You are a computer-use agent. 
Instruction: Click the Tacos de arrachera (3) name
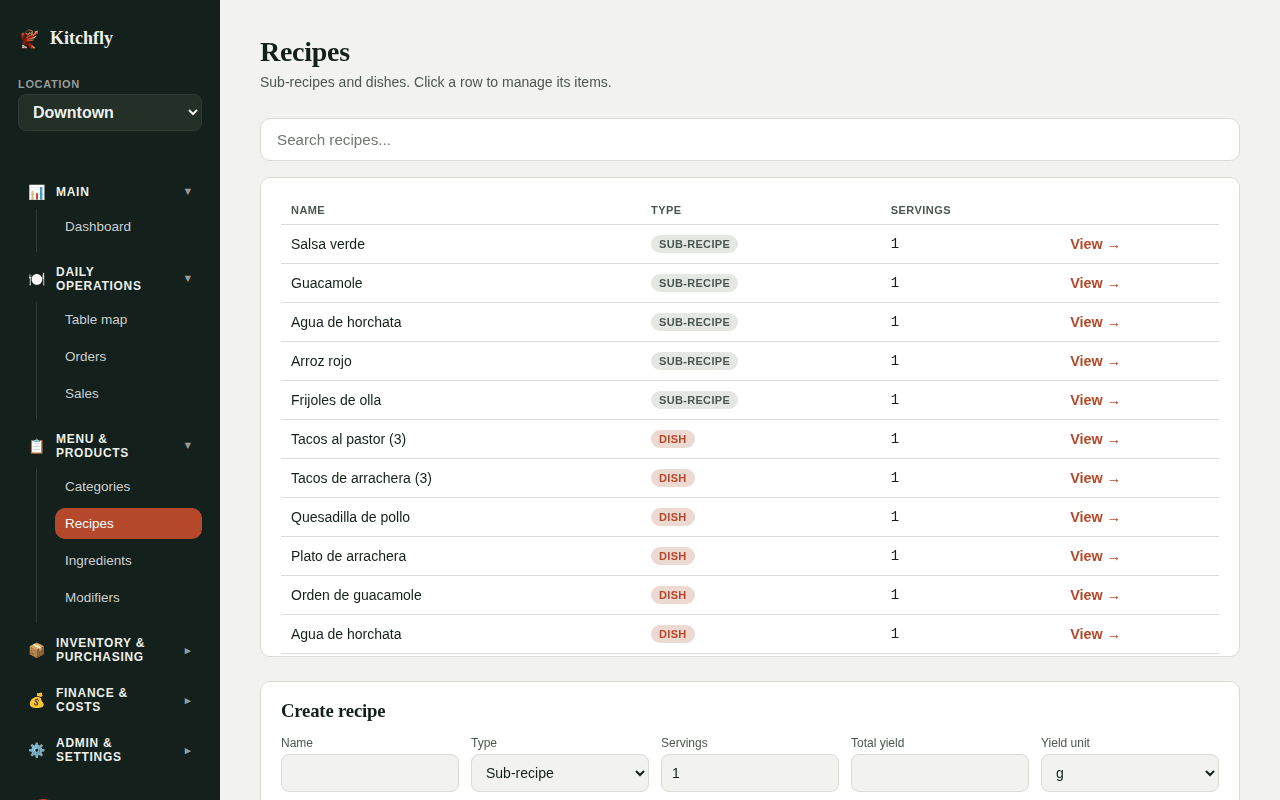(x=361, y=478)
